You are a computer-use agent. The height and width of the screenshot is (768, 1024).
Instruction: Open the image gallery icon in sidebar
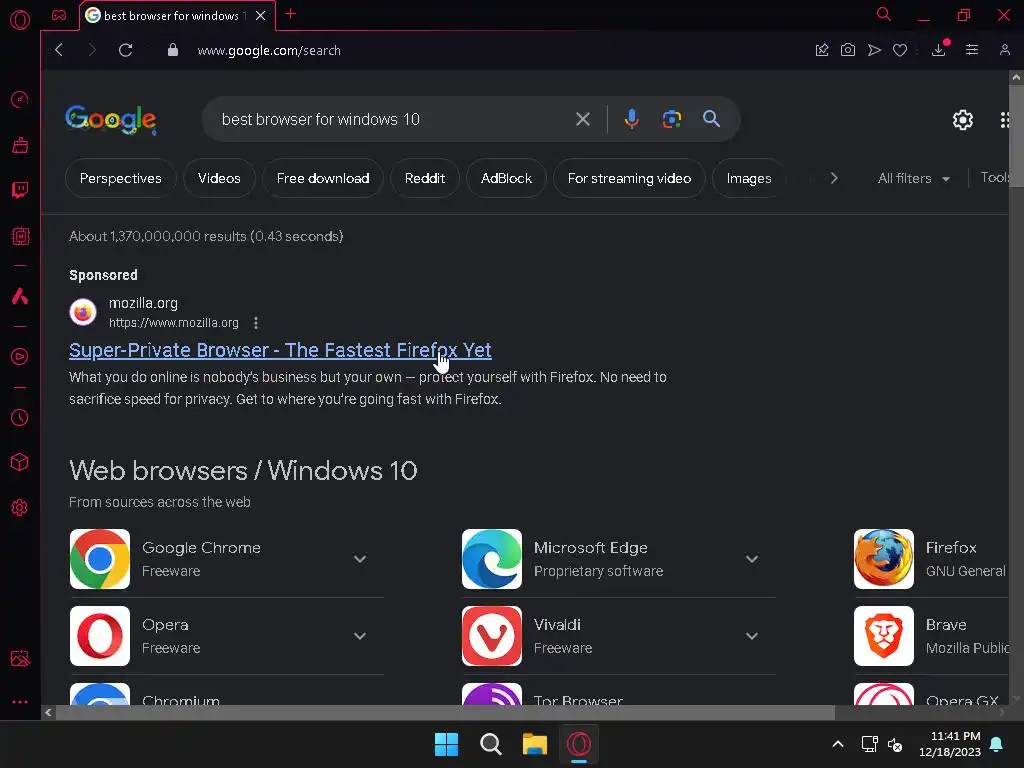20,658
